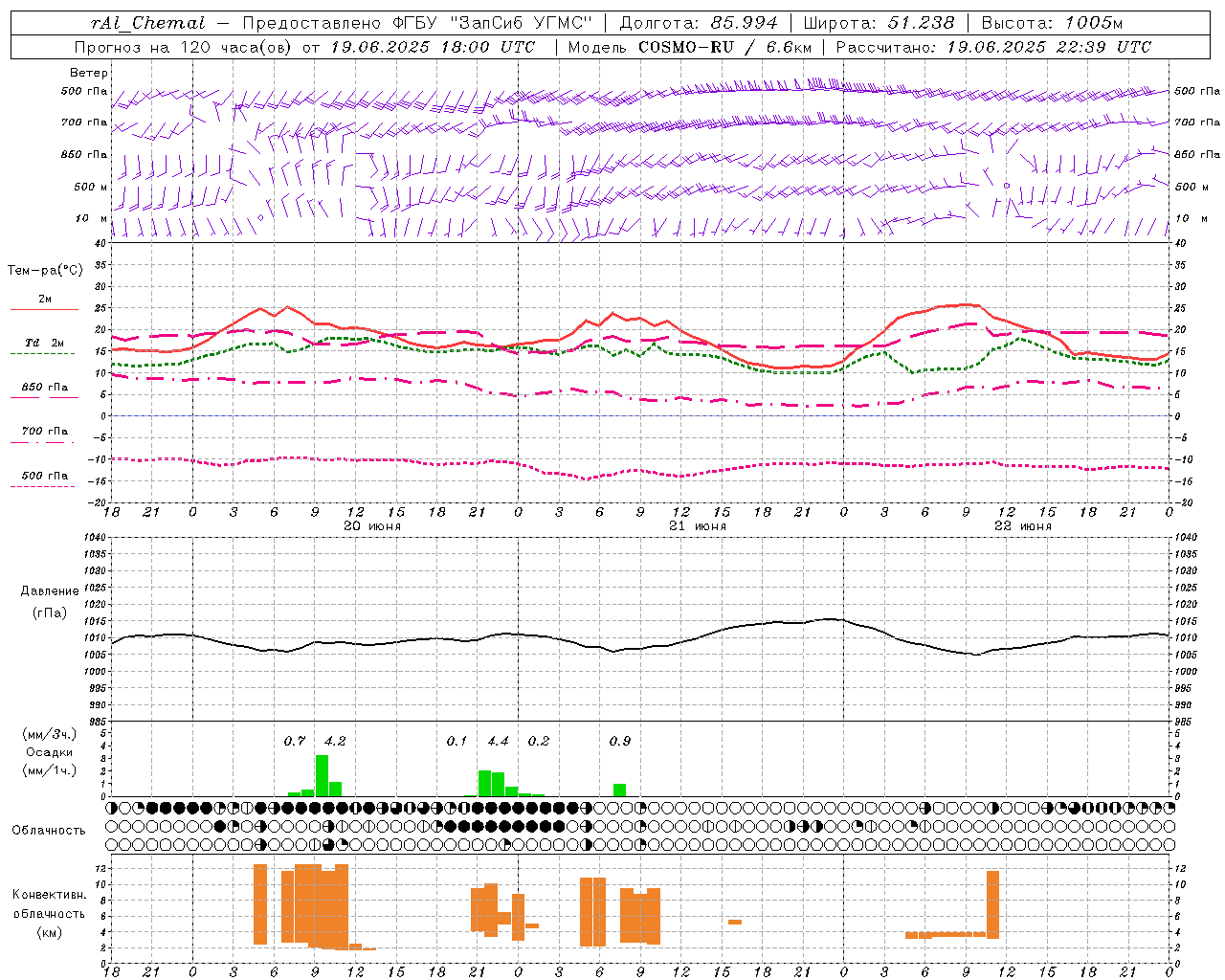Click the Давление pressure panel label
Image resolution: width=1225 pixels, height=980 pixels.
49,591
